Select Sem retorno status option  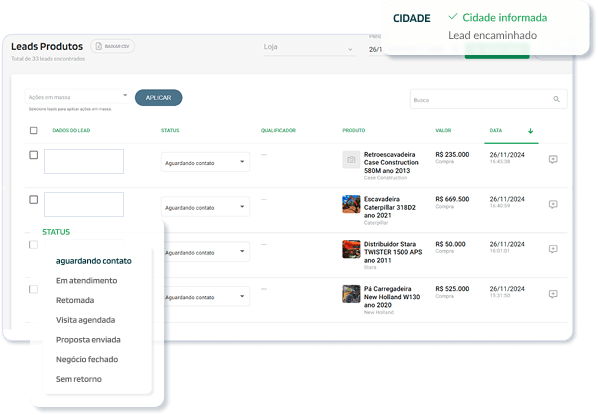click(79, 379)
